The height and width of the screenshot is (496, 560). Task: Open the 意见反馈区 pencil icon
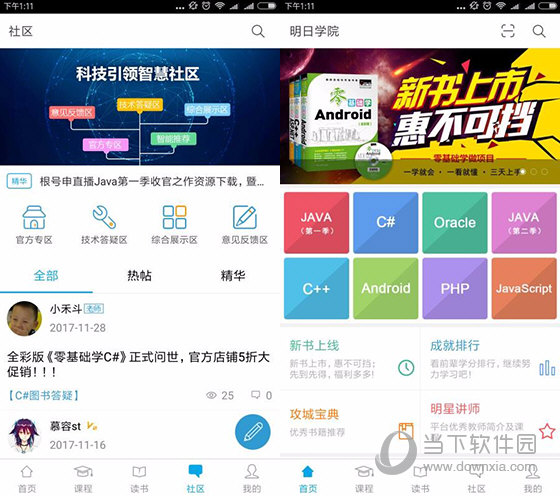[x=245, y=217]
